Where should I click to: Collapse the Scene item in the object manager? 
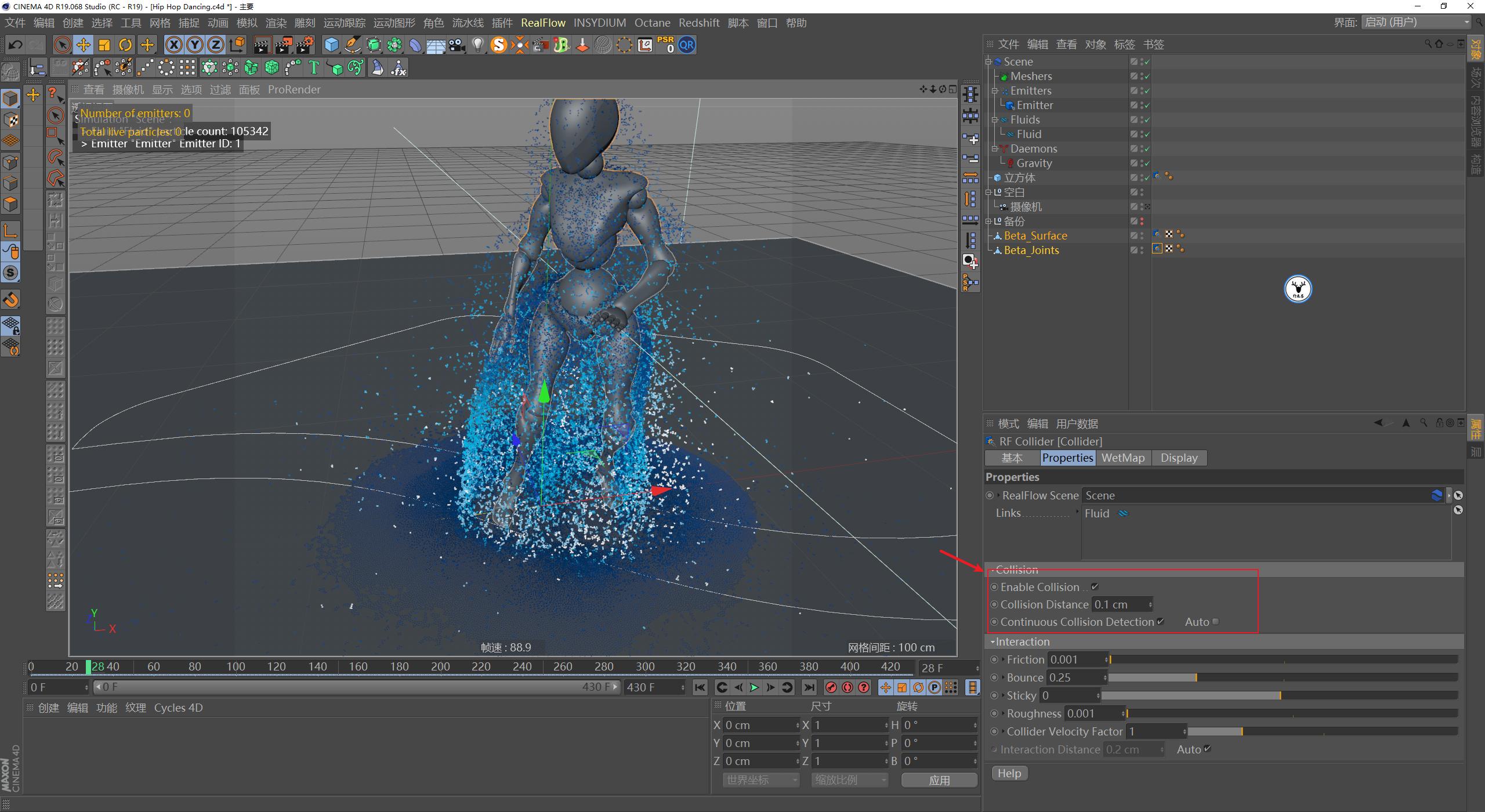[990, 61]
